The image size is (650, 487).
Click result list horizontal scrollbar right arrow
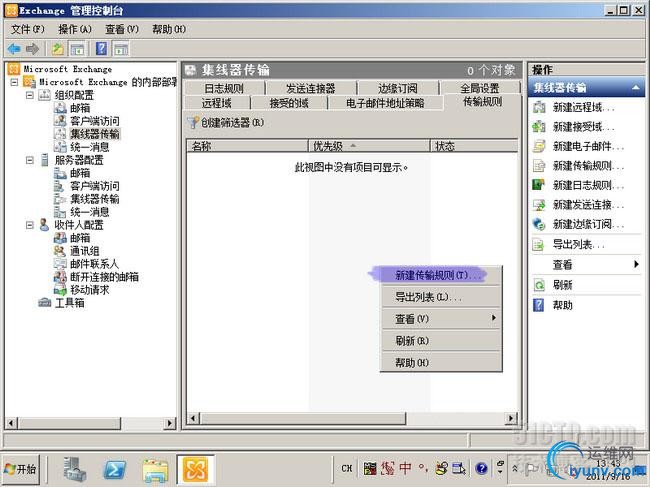tap(512, 418)
